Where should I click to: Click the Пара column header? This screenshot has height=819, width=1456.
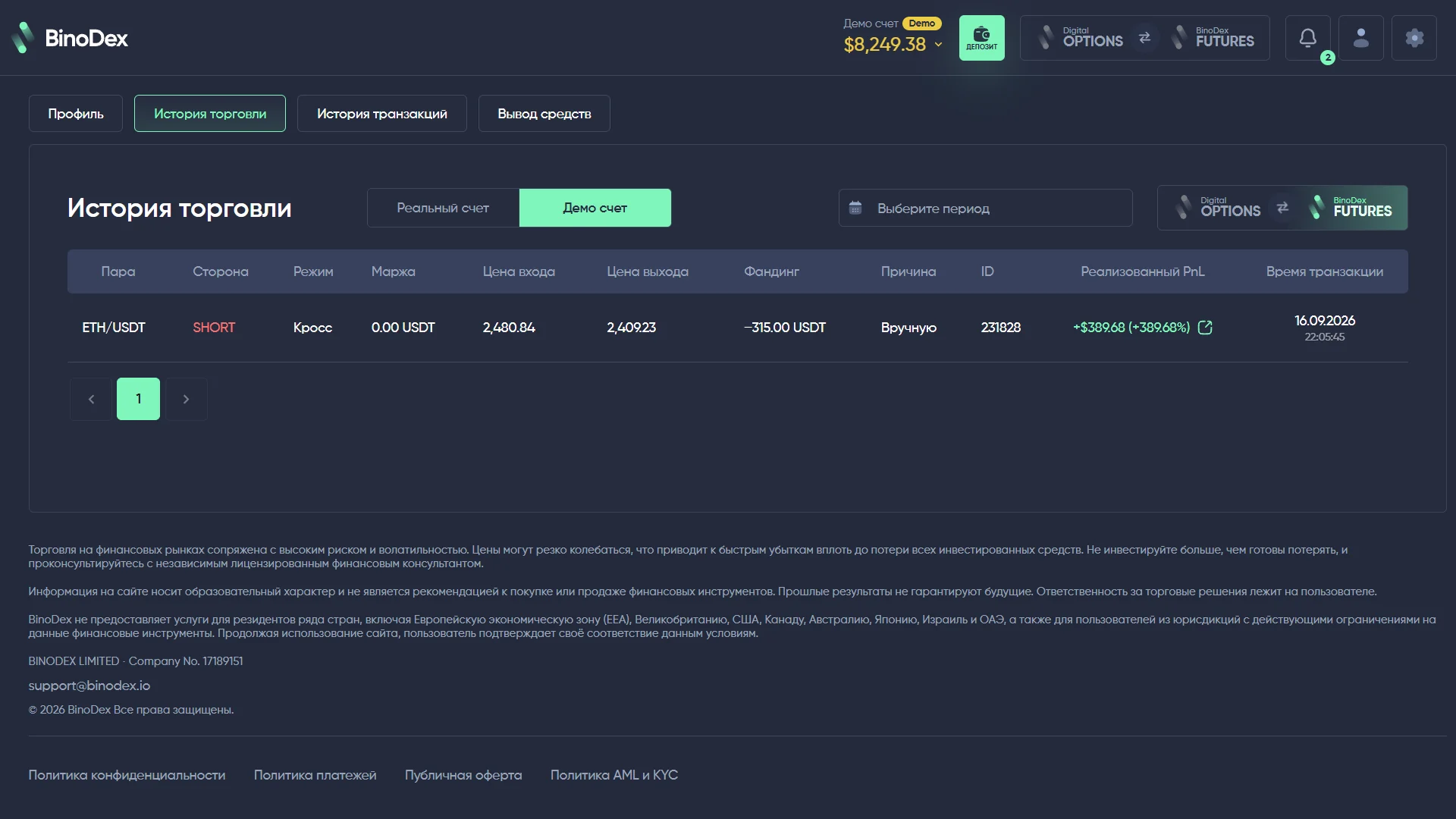[118, 271]
